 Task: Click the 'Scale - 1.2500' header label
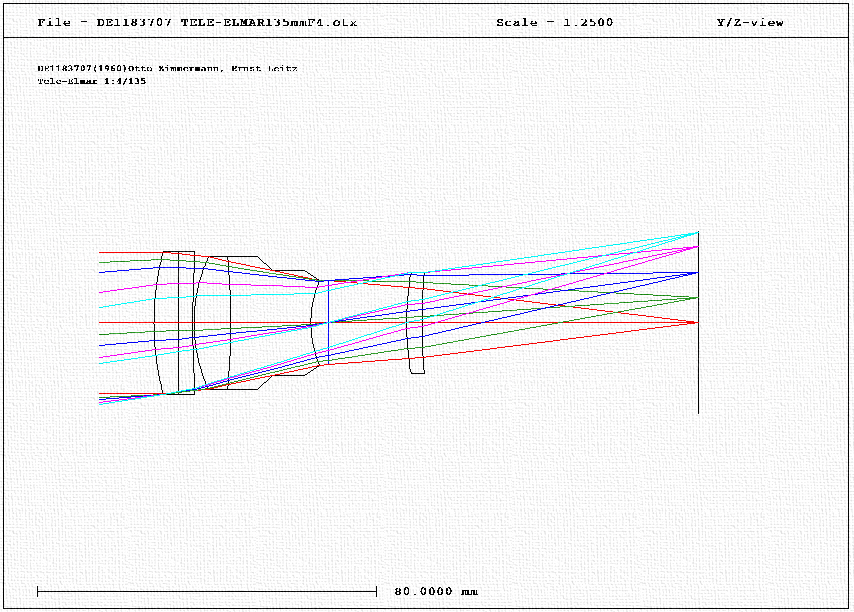click(554, 22)
